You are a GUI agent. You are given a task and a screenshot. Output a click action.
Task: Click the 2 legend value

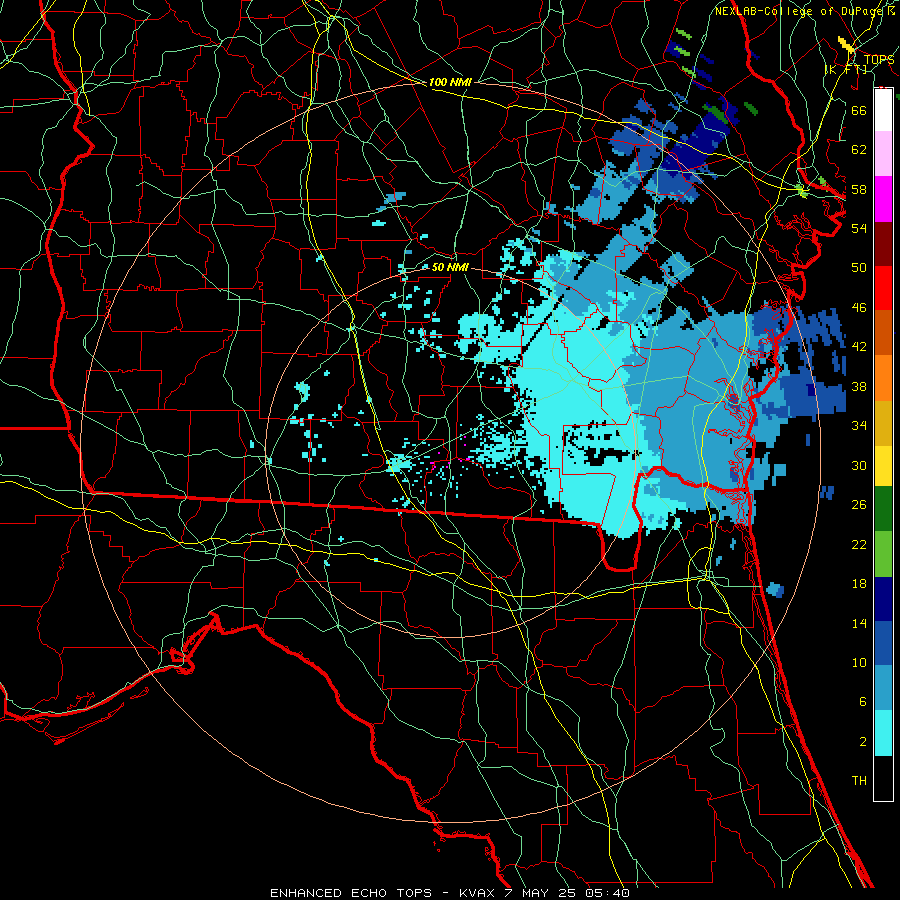(x=862, y=741)
